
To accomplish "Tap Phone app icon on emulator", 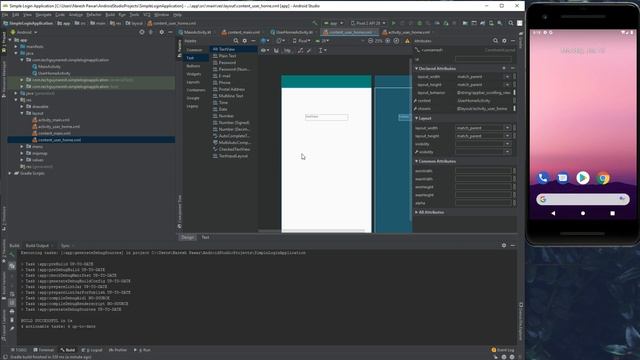I will click(x=542, y=178).
